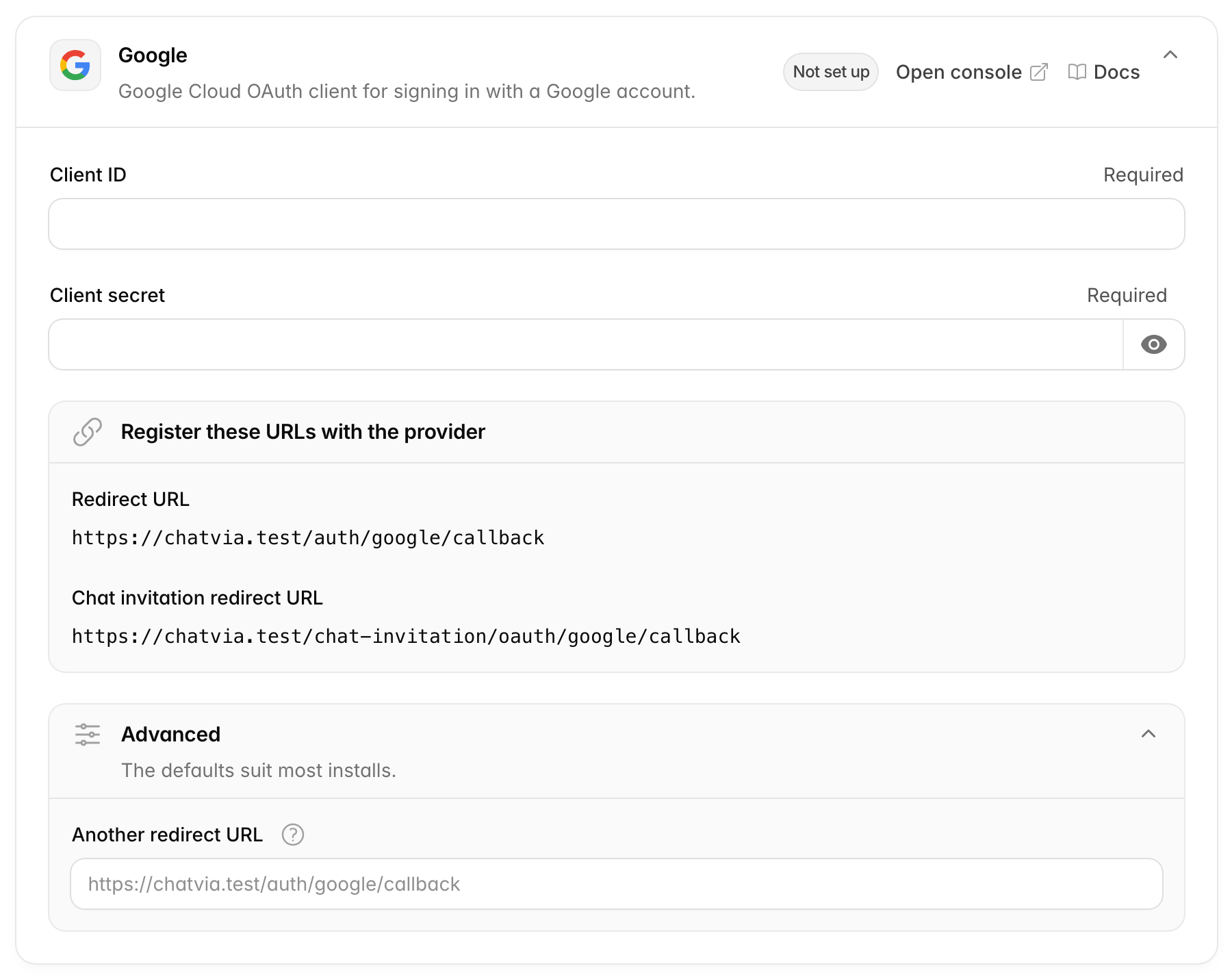Image resolution: width=1232 pixels, height=979 pixels.
Task: Click the Client ID label
Action: 88,175
